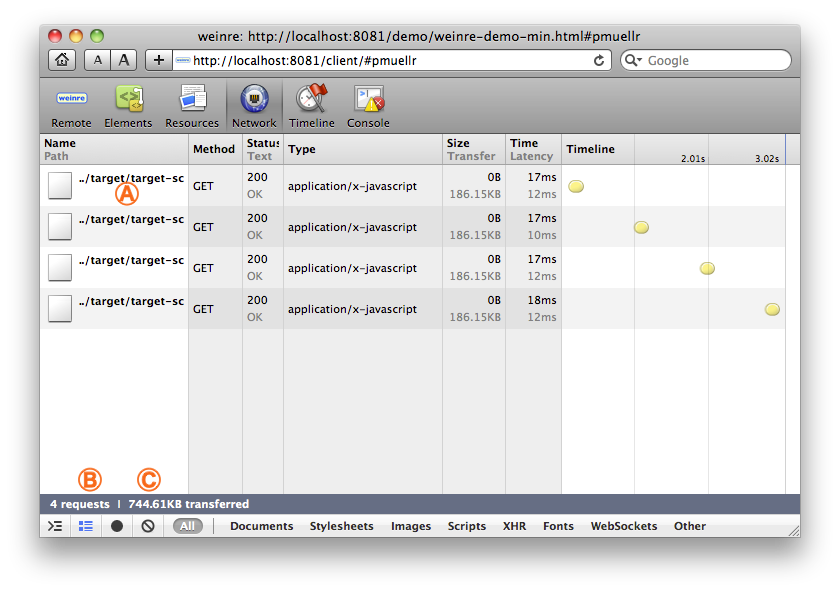Filter requests by Scripts
Image resolution: width=840 pixels, height=592 pixels.
click(x=466, y=526)
